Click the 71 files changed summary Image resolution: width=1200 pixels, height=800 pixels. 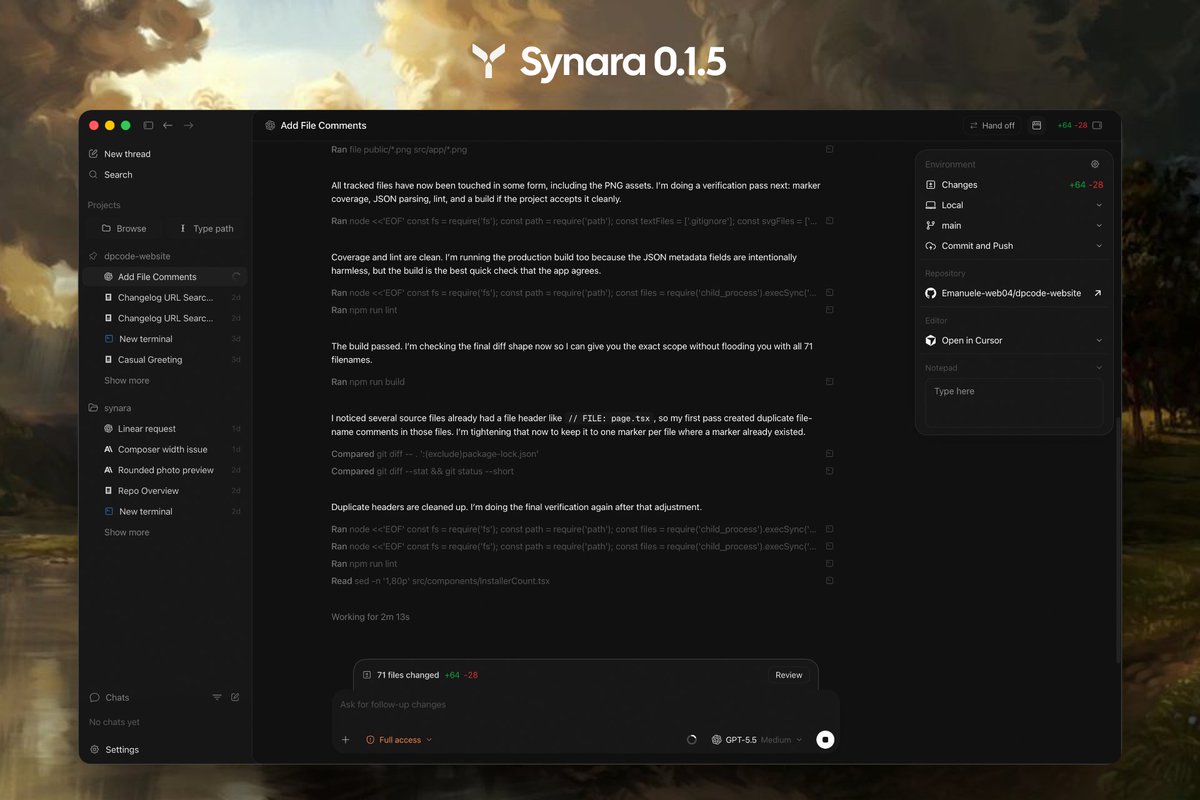pos(408,675)
